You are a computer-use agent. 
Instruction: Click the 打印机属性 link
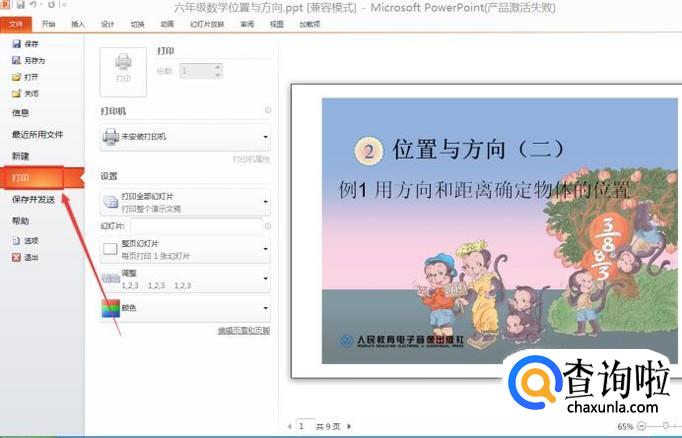pyautogui.click(x=251, y=159)
